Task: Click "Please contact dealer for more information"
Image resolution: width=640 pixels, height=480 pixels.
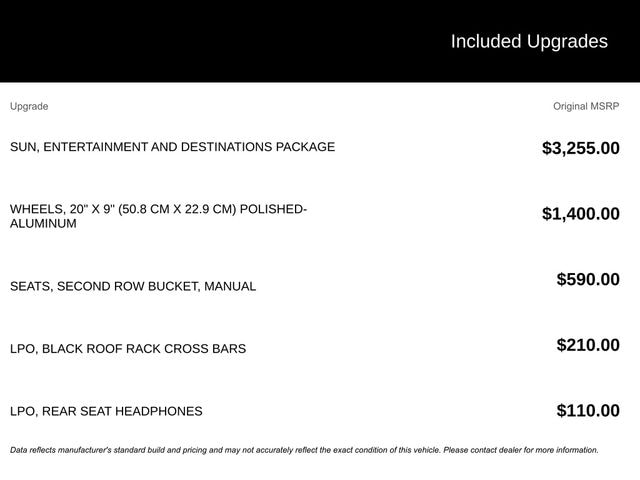Action: click(520, 450)
